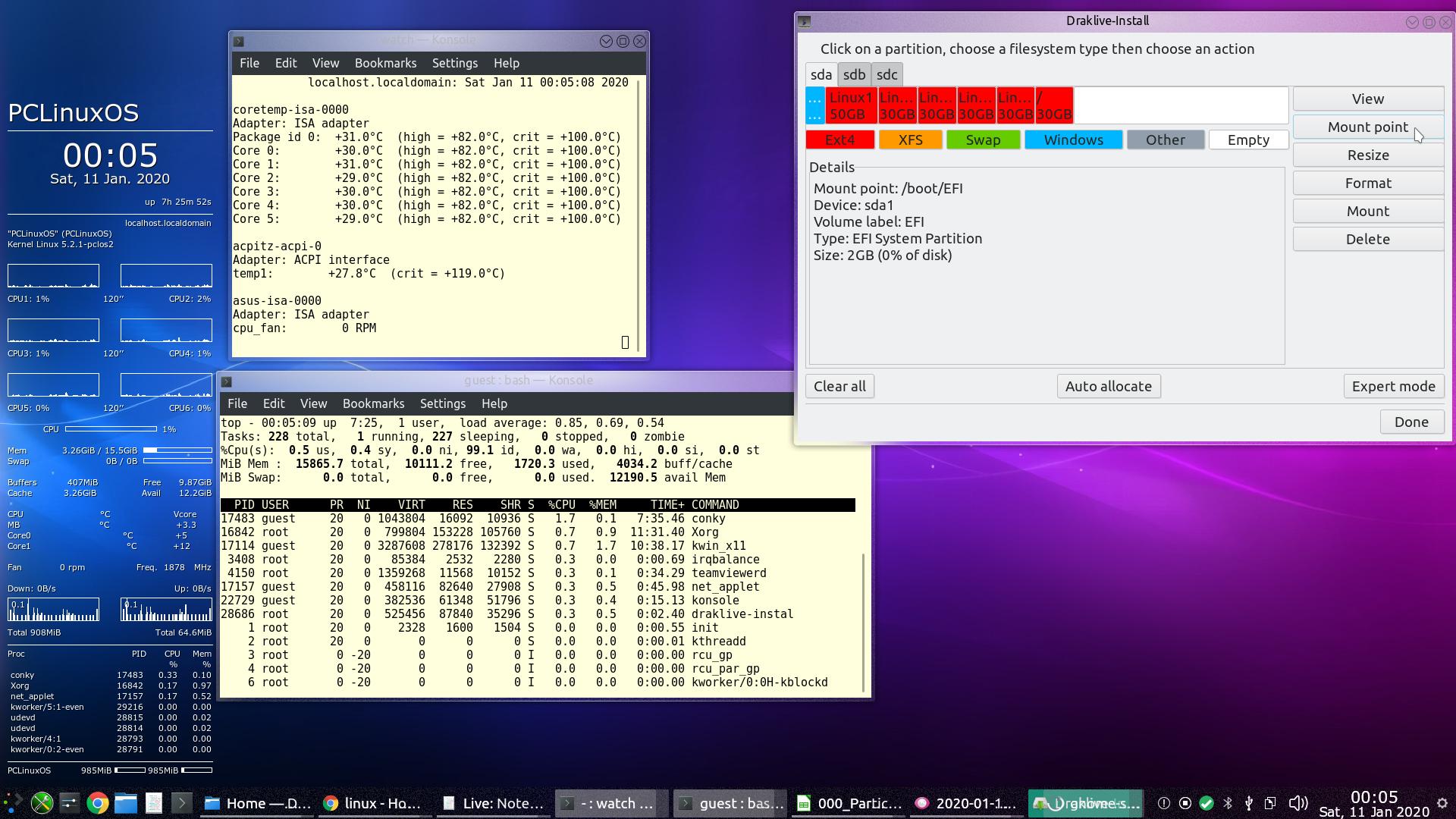
Task: Click the Delete partition button
Action: pos(1368,239)
